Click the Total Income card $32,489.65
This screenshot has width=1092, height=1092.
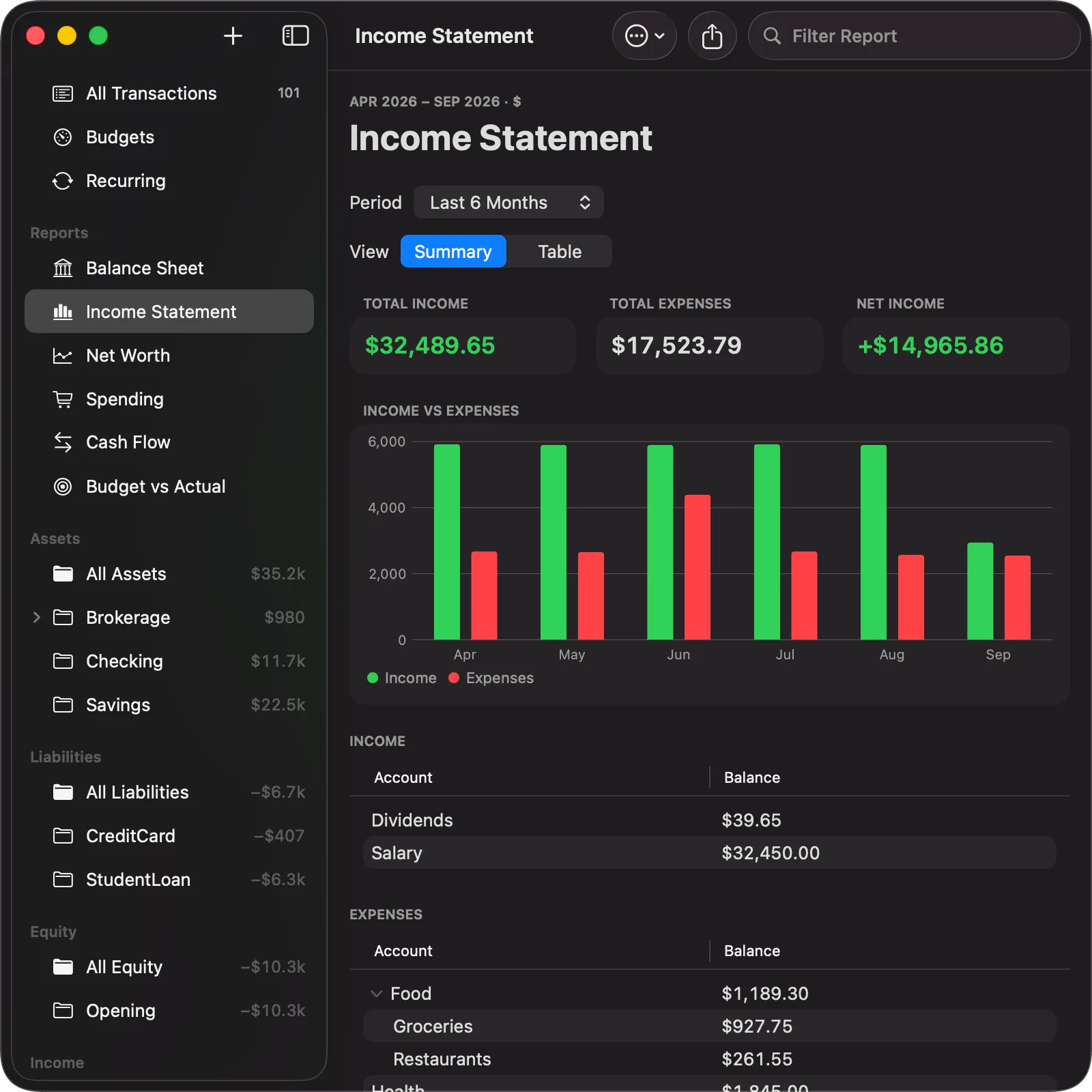coord(463,346)
